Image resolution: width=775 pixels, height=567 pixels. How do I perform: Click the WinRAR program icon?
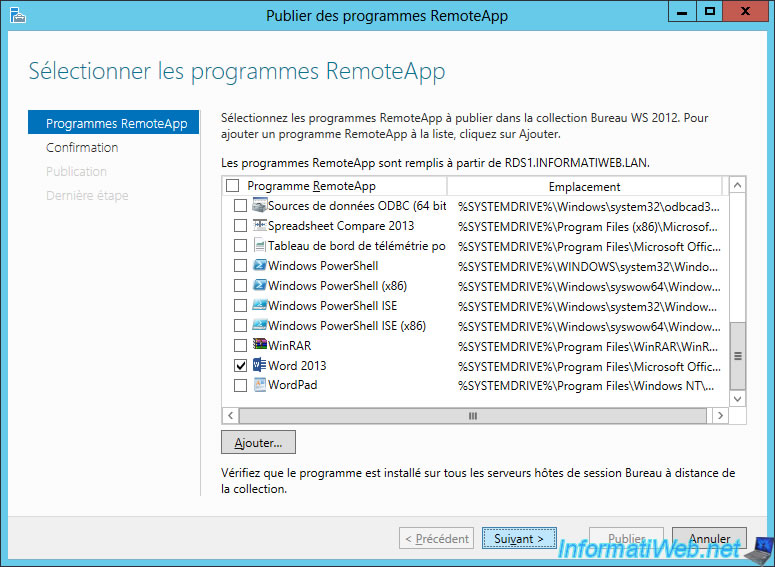(x=260, y=346)
